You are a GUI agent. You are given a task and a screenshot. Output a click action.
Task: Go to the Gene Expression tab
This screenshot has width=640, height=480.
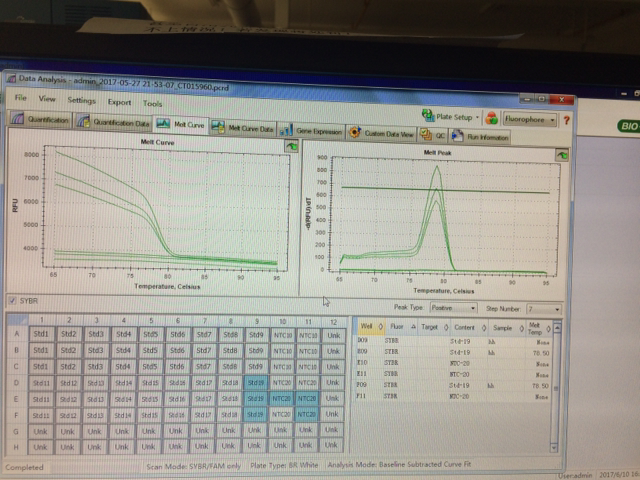click(310, 131)
